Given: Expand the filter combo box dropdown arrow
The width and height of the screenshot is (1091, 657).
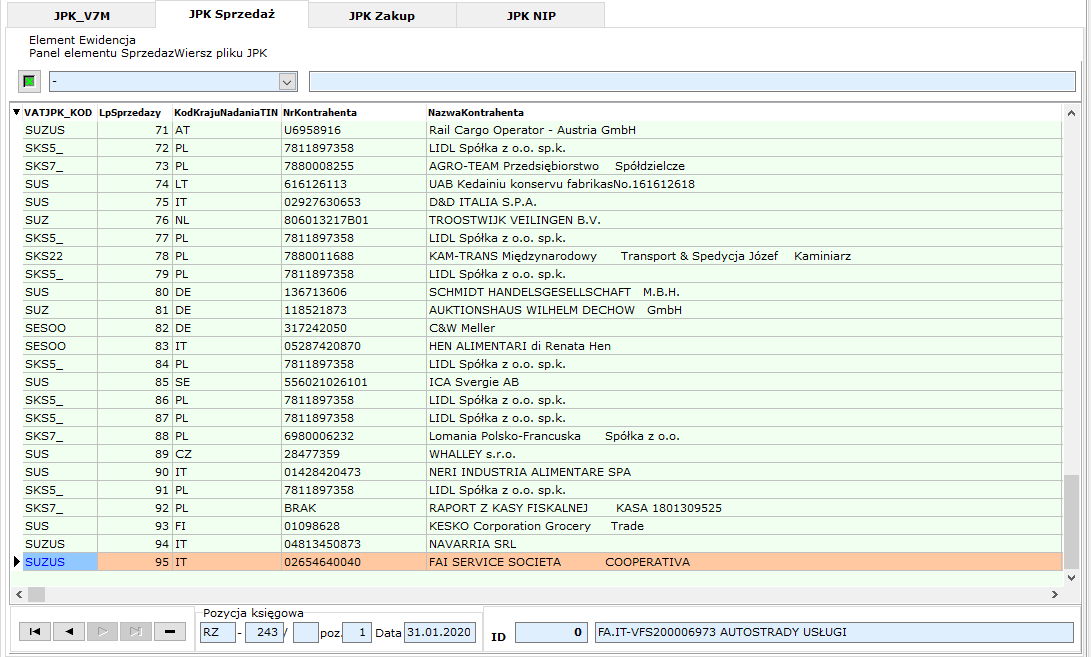Looking at the screenshot, I should coord(287,82).
